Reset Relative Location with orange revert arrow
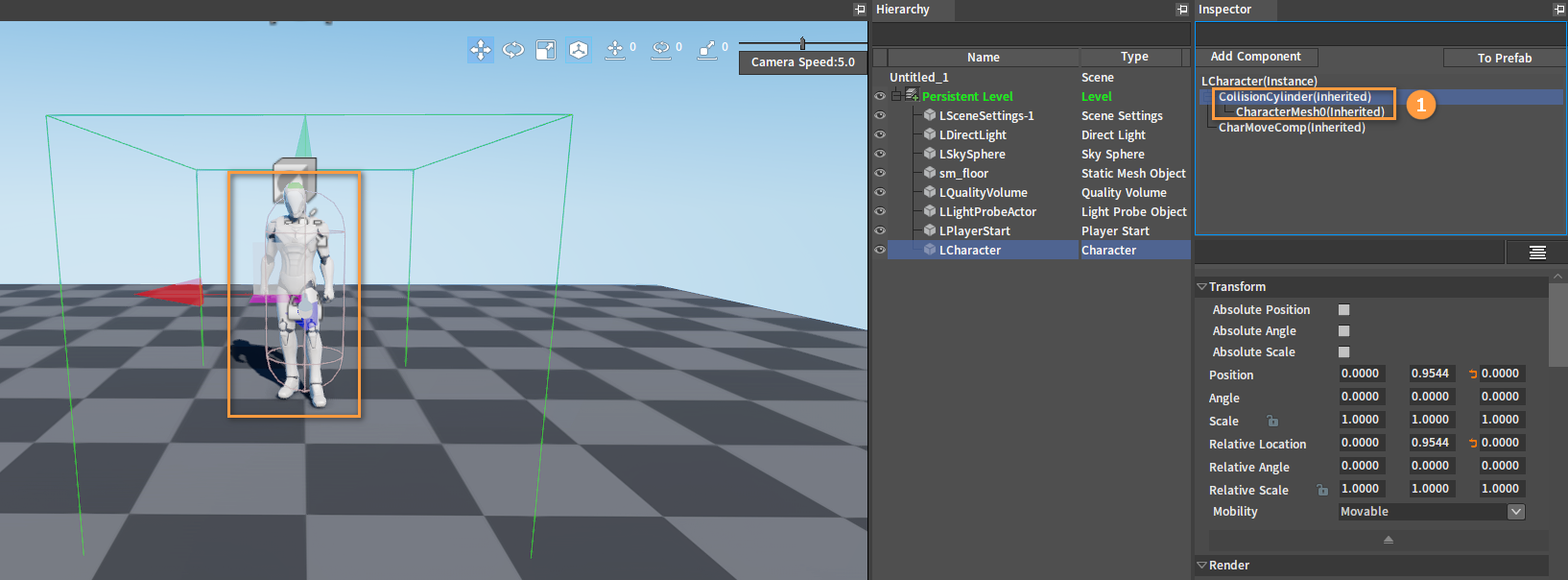Image resolution: width=1568 pixels, height=580 pixels. [x=1473, y=443]
